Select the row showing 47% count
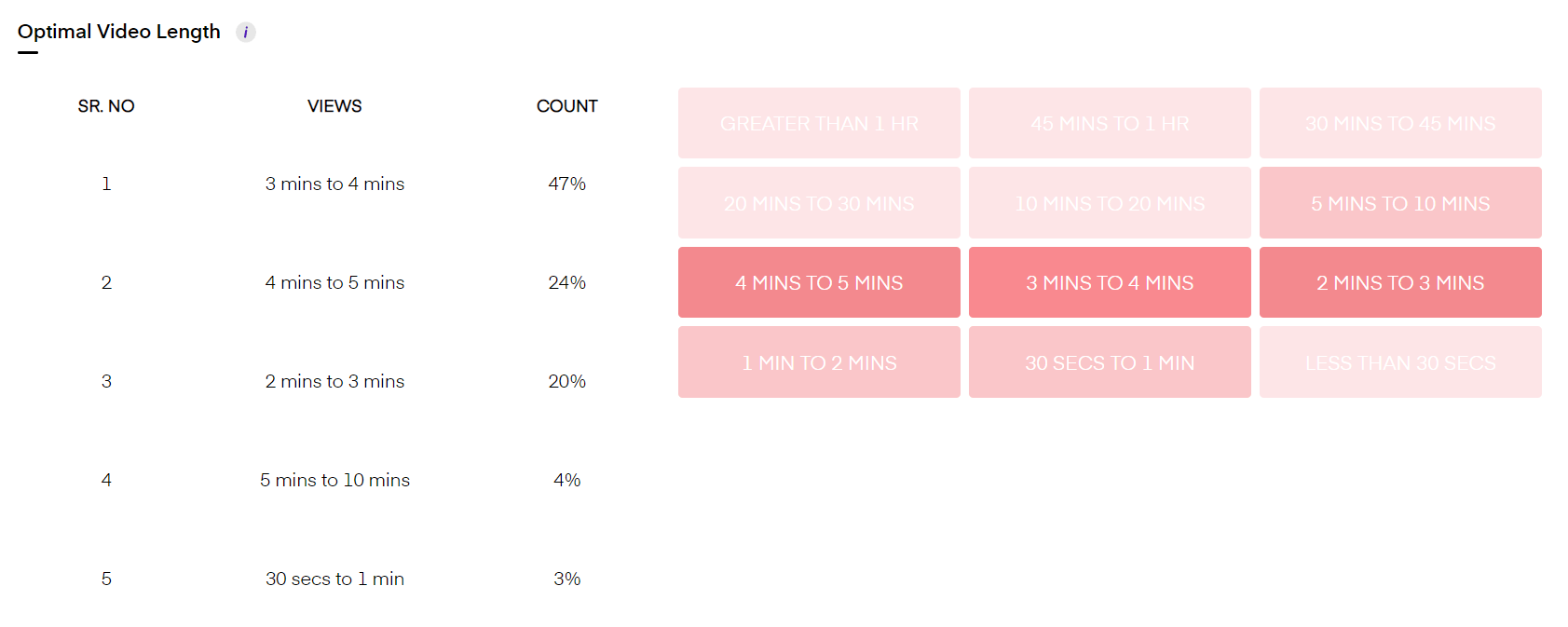The width and height of the screenshot is (1568, 627). 334,184
